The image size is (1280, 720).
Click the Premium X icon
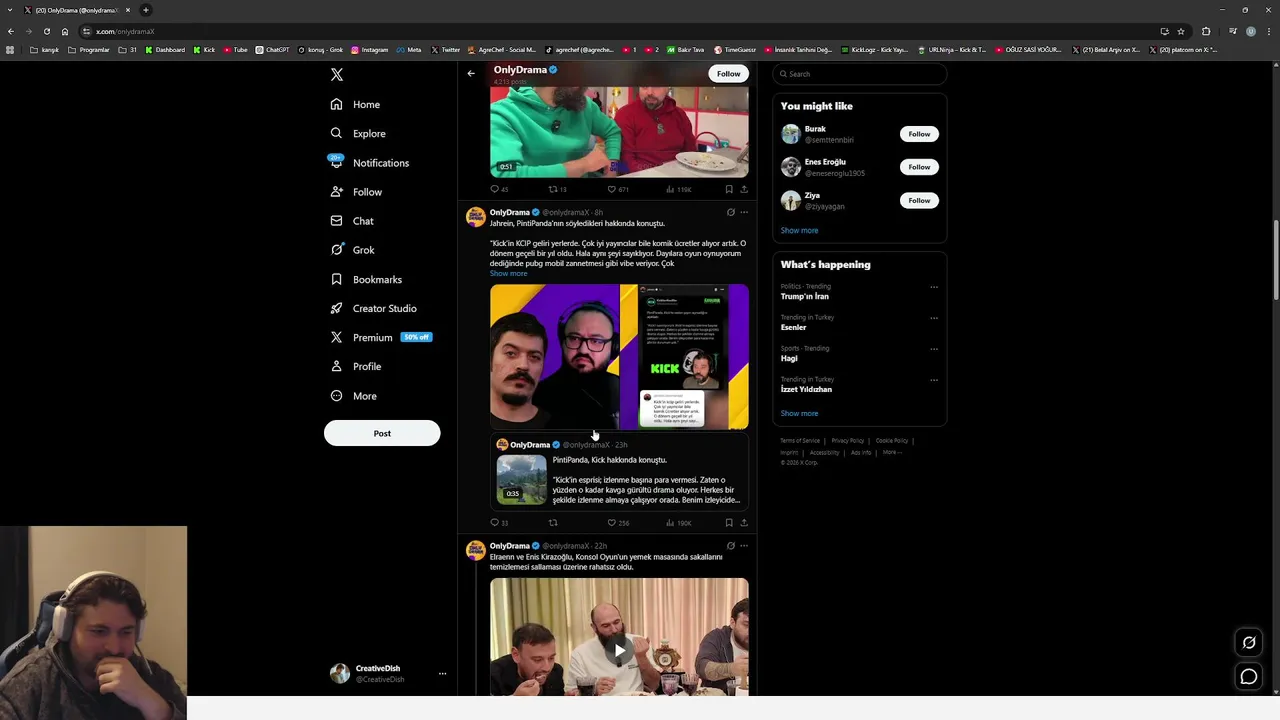coord(336,337)
